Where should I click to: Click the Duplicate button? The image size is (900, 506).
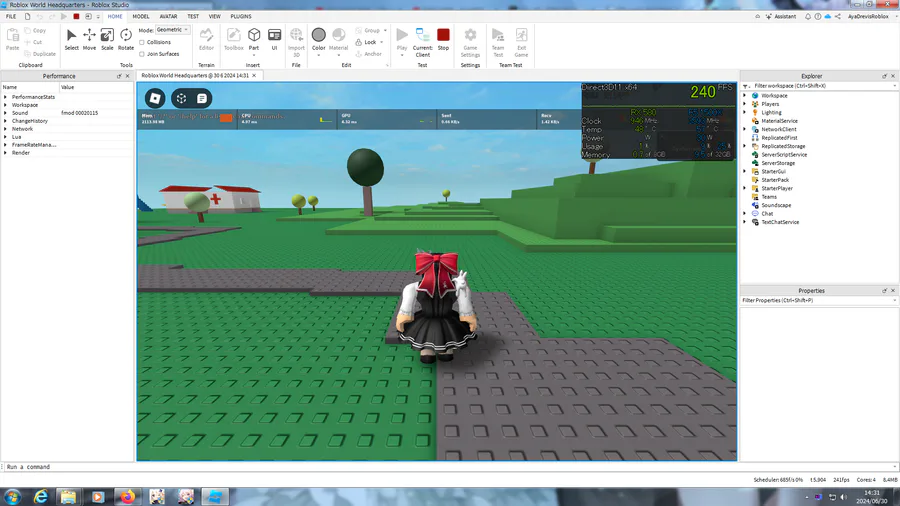point(40,54)
